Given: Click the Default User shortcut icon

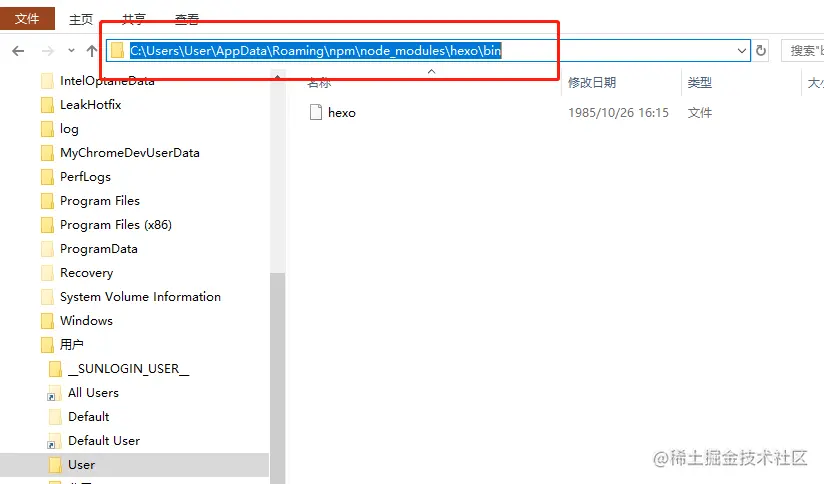Looking at the screenshot, I should pyautogui.click(x=54, y=441).
